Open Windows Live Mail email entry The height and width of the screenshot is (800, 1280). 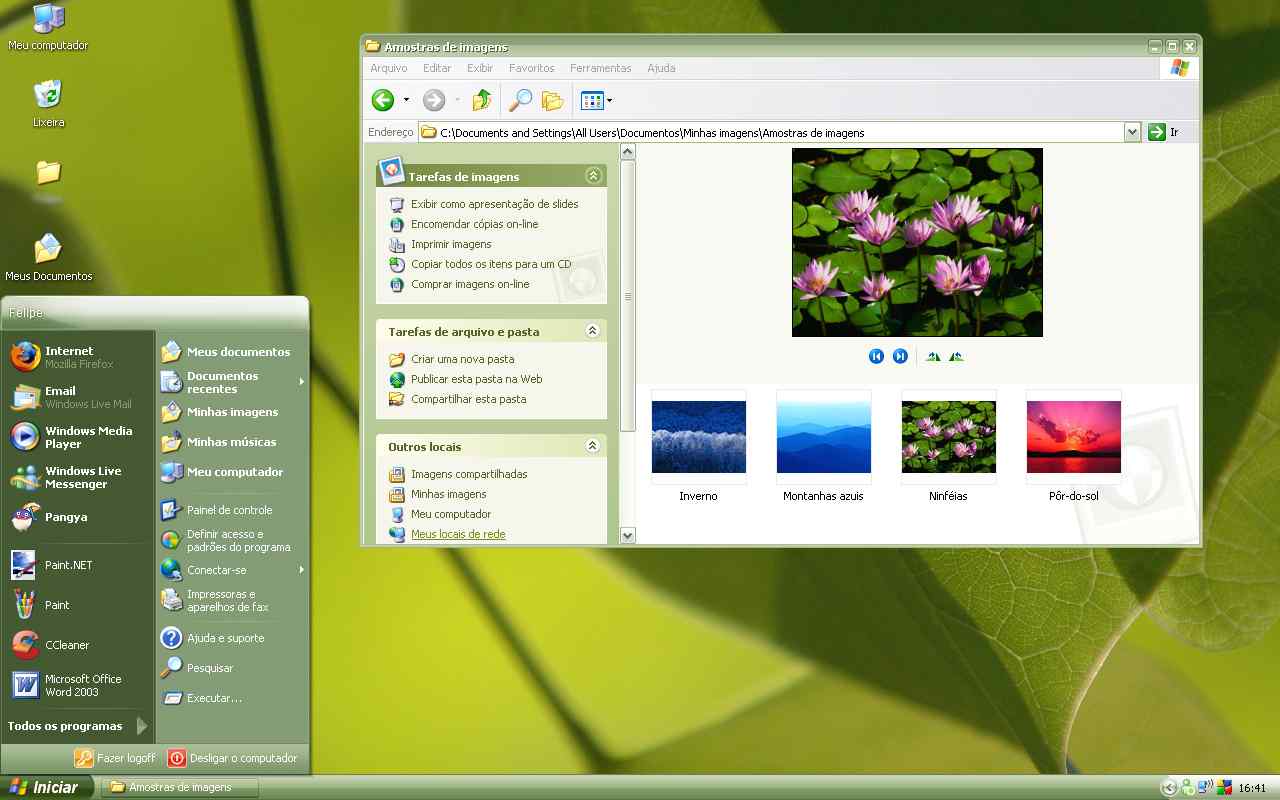80,397
